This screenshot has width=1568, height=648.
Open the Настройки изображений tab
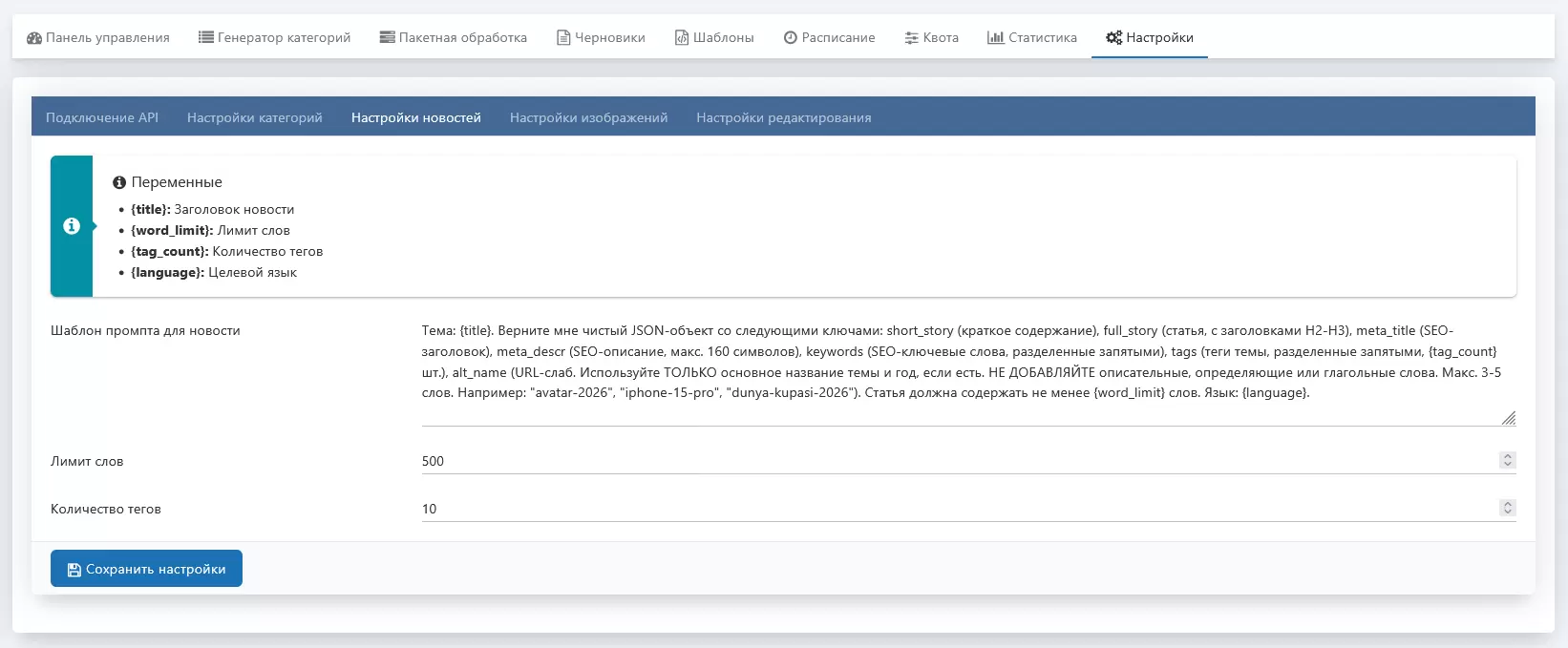click(x=588, y=117)
